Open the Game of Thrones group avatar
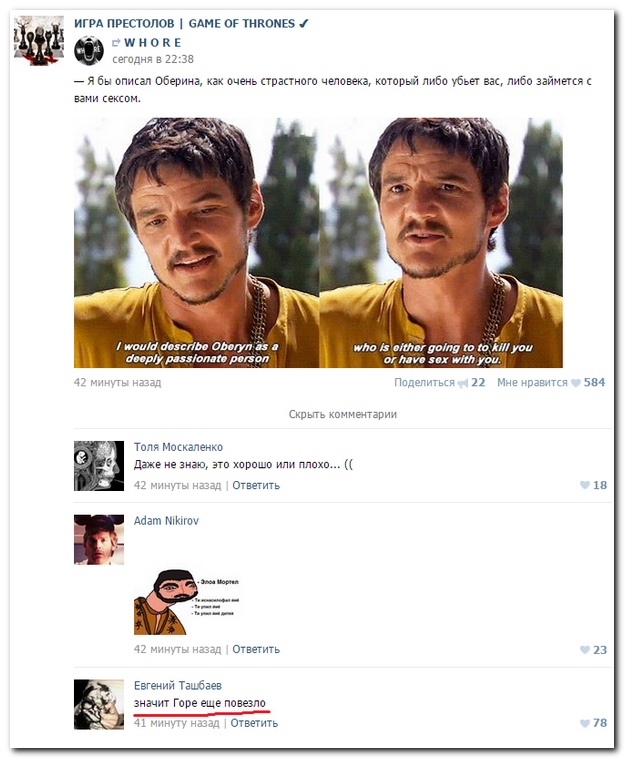Viewport: 625px width, 759px height. click(39, 41)
